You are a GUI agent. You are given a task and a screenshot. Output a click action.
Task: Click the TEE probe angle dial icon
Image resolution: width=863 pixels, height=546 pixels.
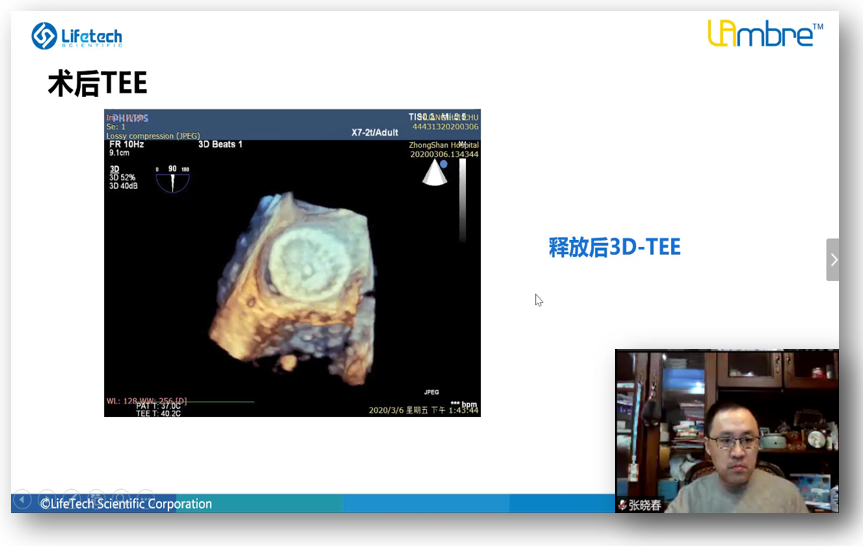pyautogui.click(x=172, y=179)
